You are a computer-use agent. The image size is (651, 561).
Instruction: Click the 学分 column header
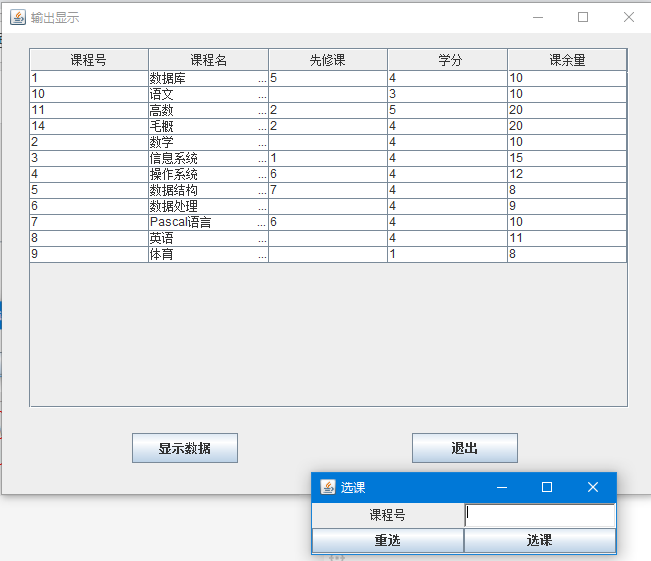(448, 60)
